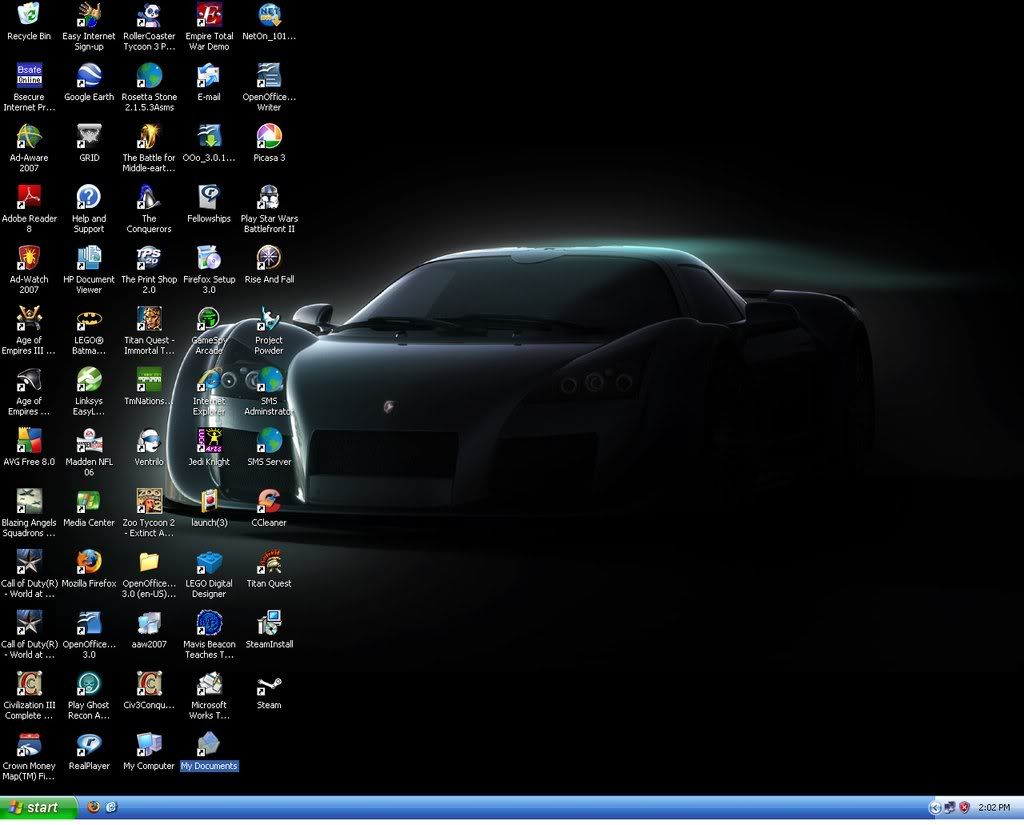Select the highlighted My Documents icon
Screen dimensions: 1024x825
click(209, 744)
